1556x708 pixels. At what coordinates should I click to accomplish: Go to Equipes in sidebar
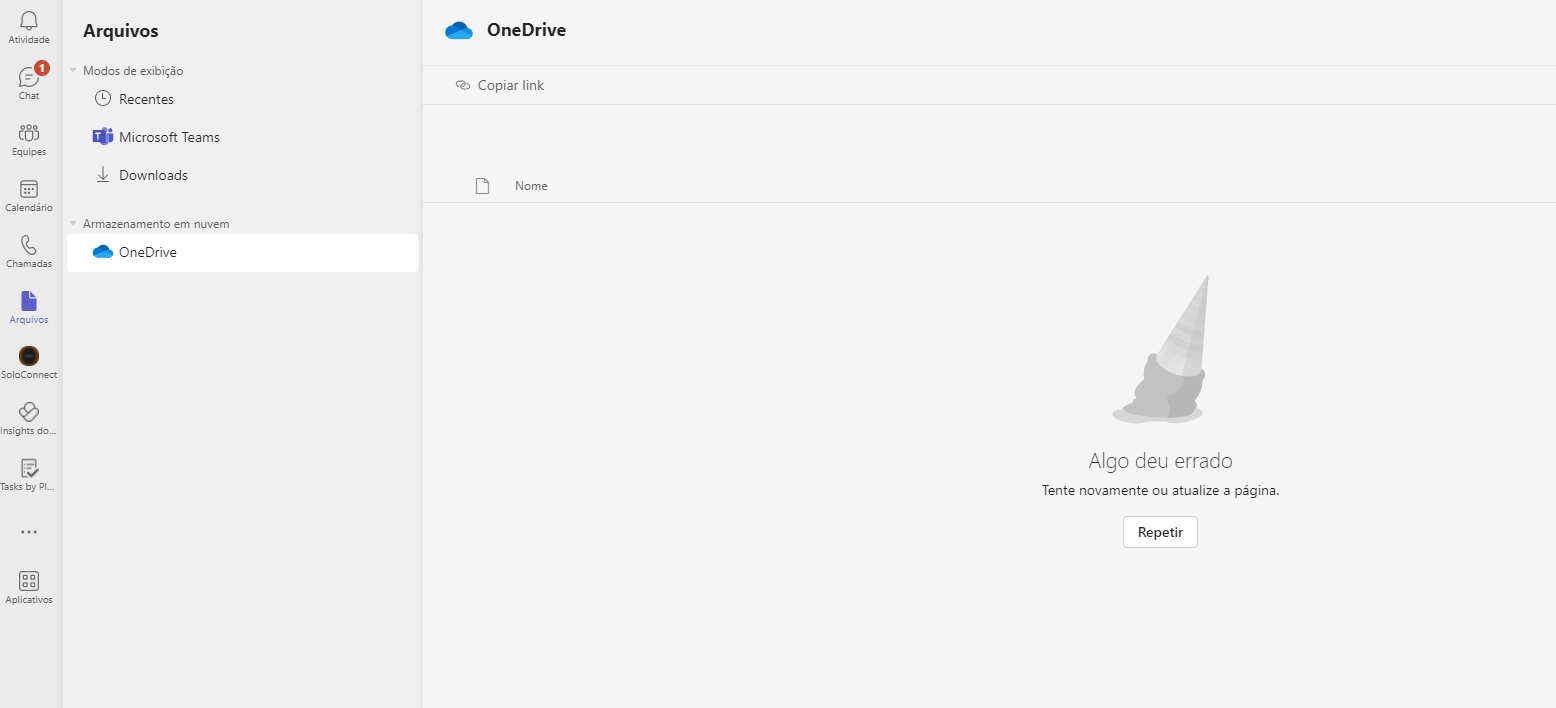pyautogui.click(x=29, y=139)
